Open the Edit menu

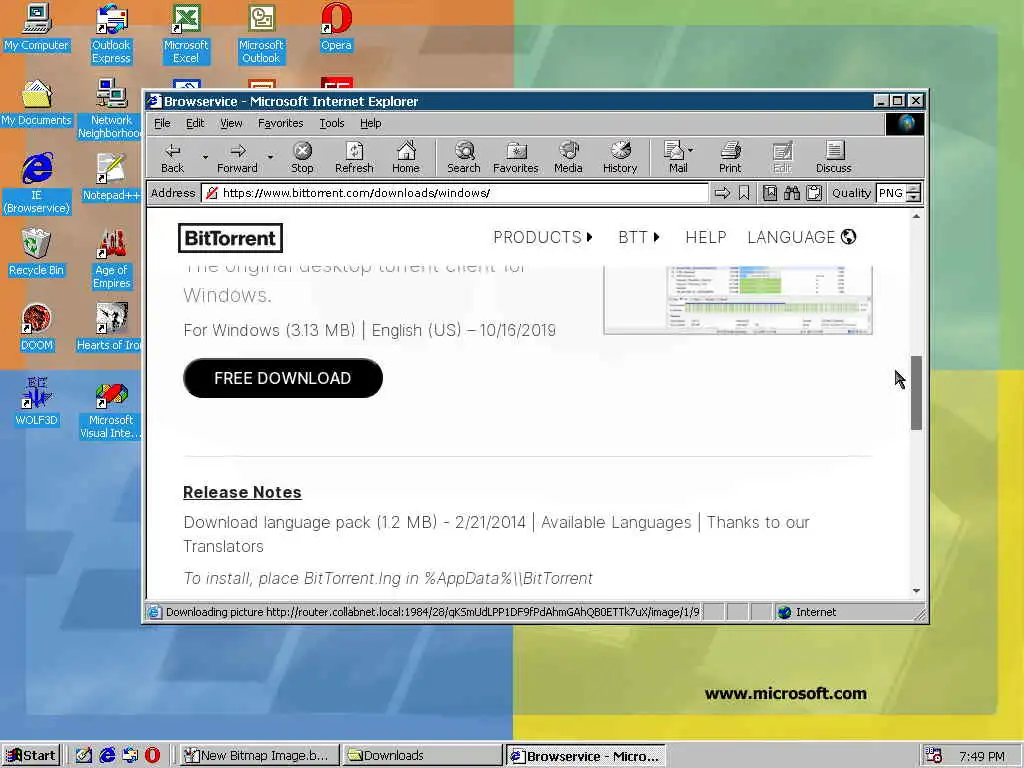coord(195,123)
